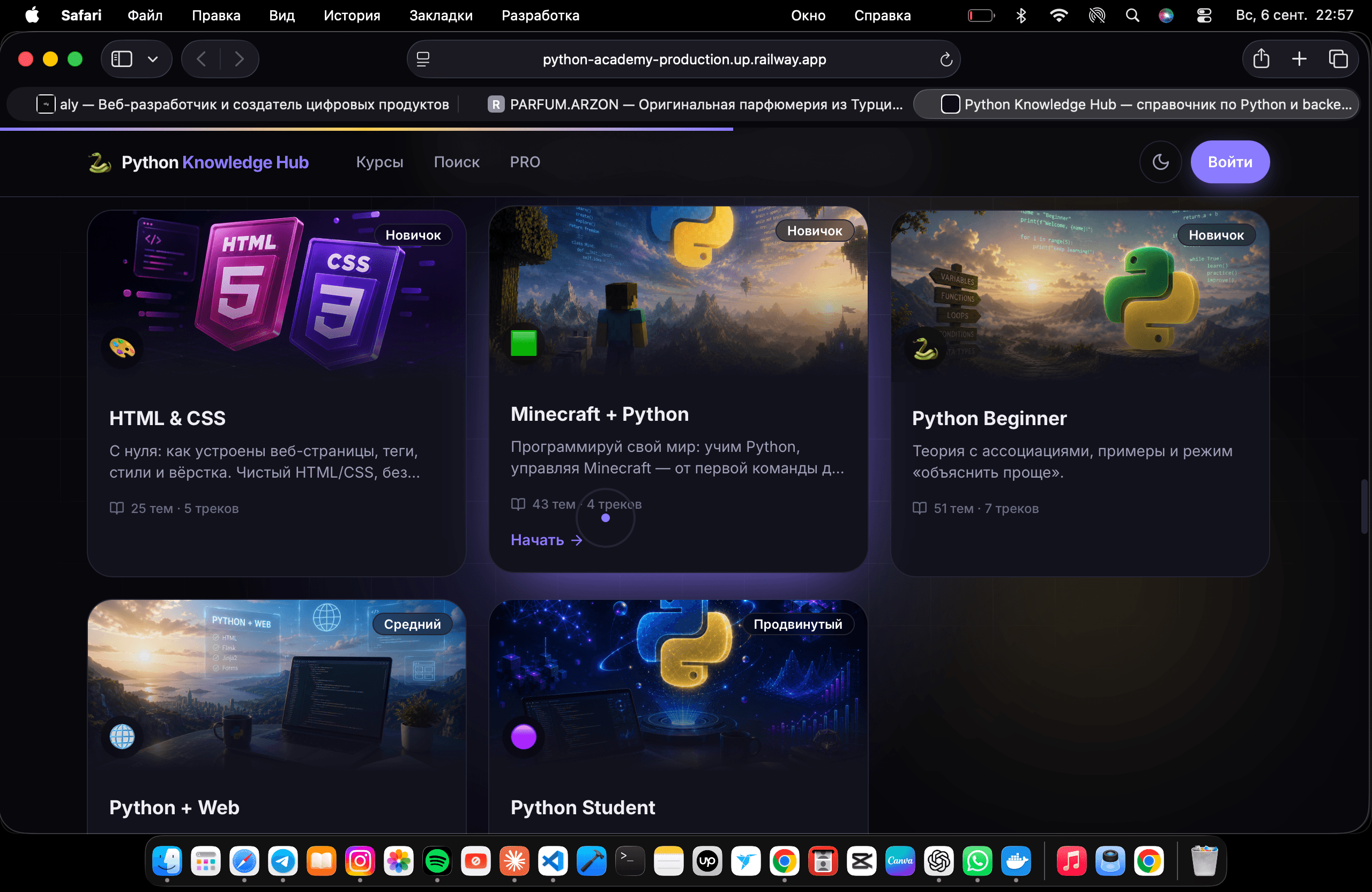The image size is (1372, 892).
Task: Switch to the aly web developer tab
Action: [242, 105]
